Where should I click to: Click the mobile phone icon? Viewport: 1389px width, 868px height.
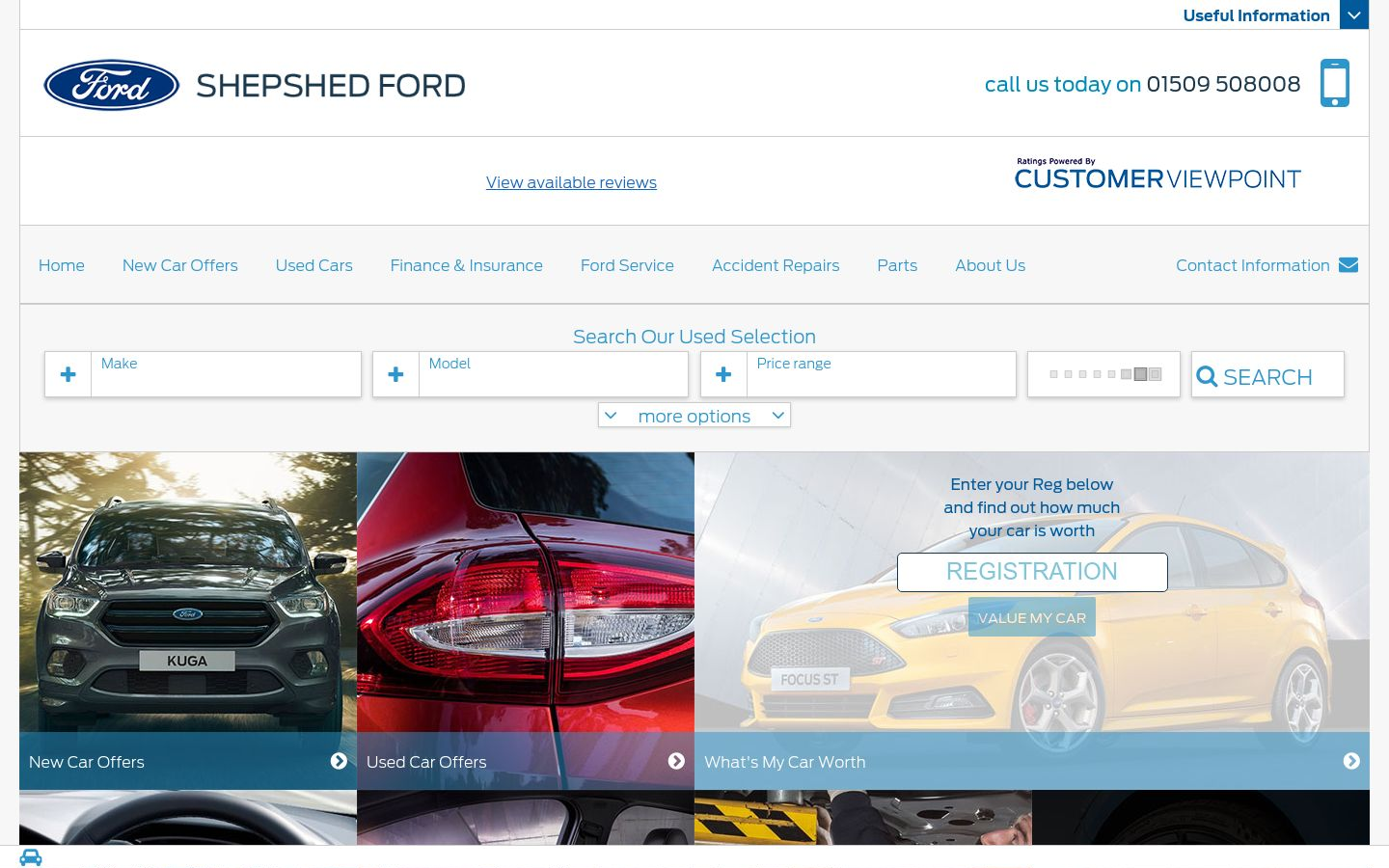click(x=1335, y=83)
